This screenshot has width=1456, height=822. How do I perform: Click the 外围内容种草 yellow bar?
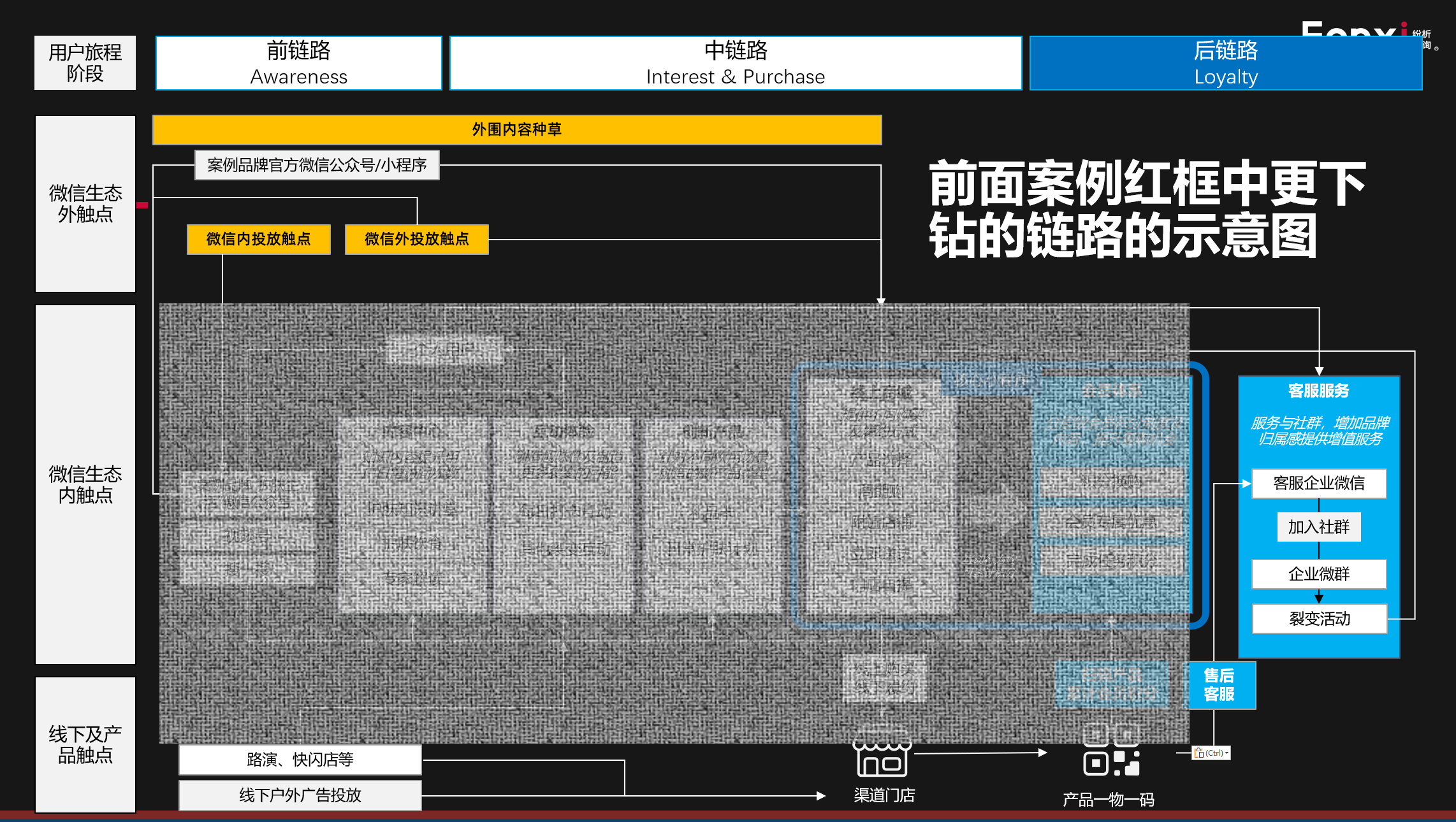coord(516,130)
